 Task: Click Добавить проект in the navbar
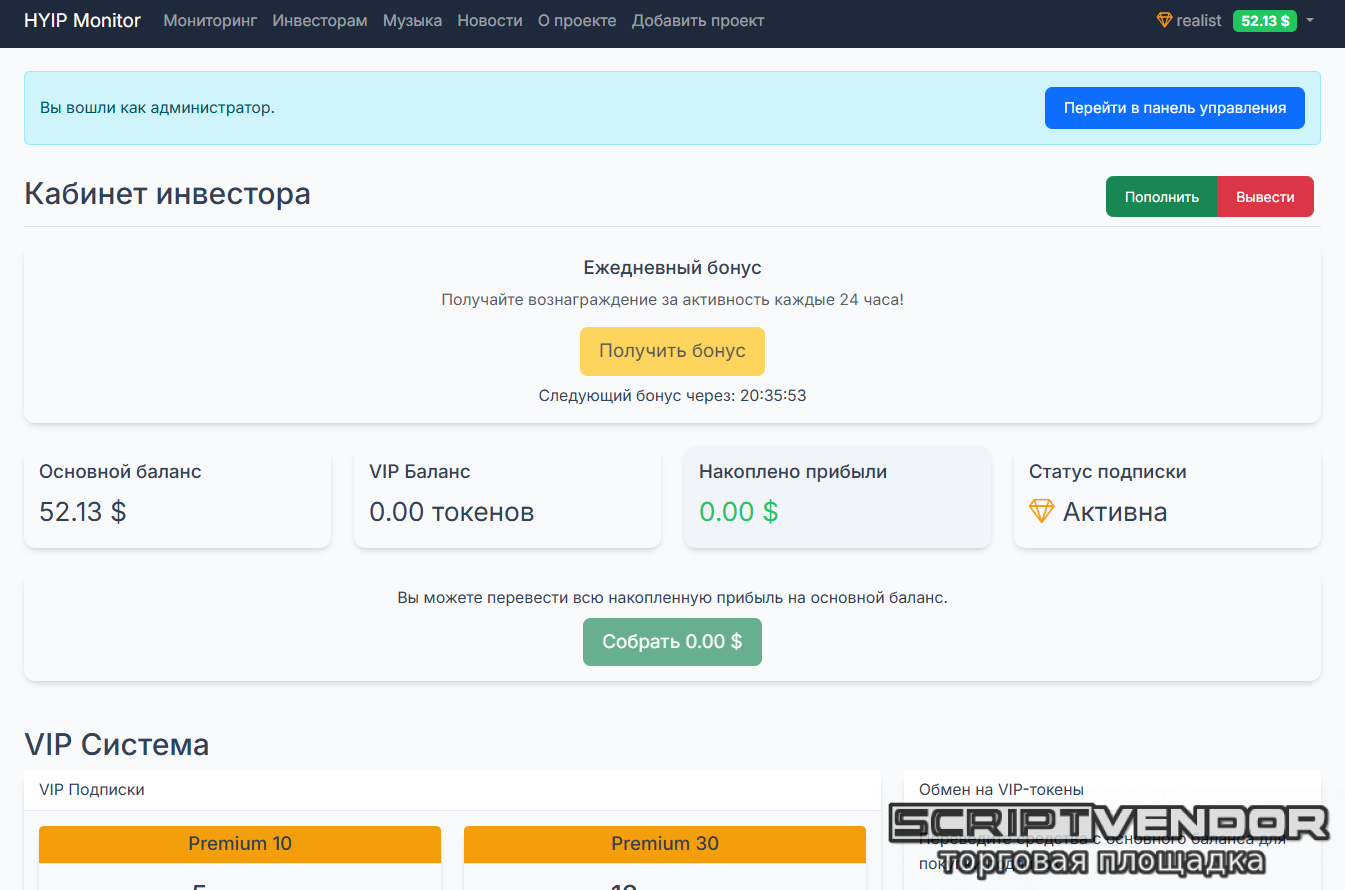click(698, 20)
